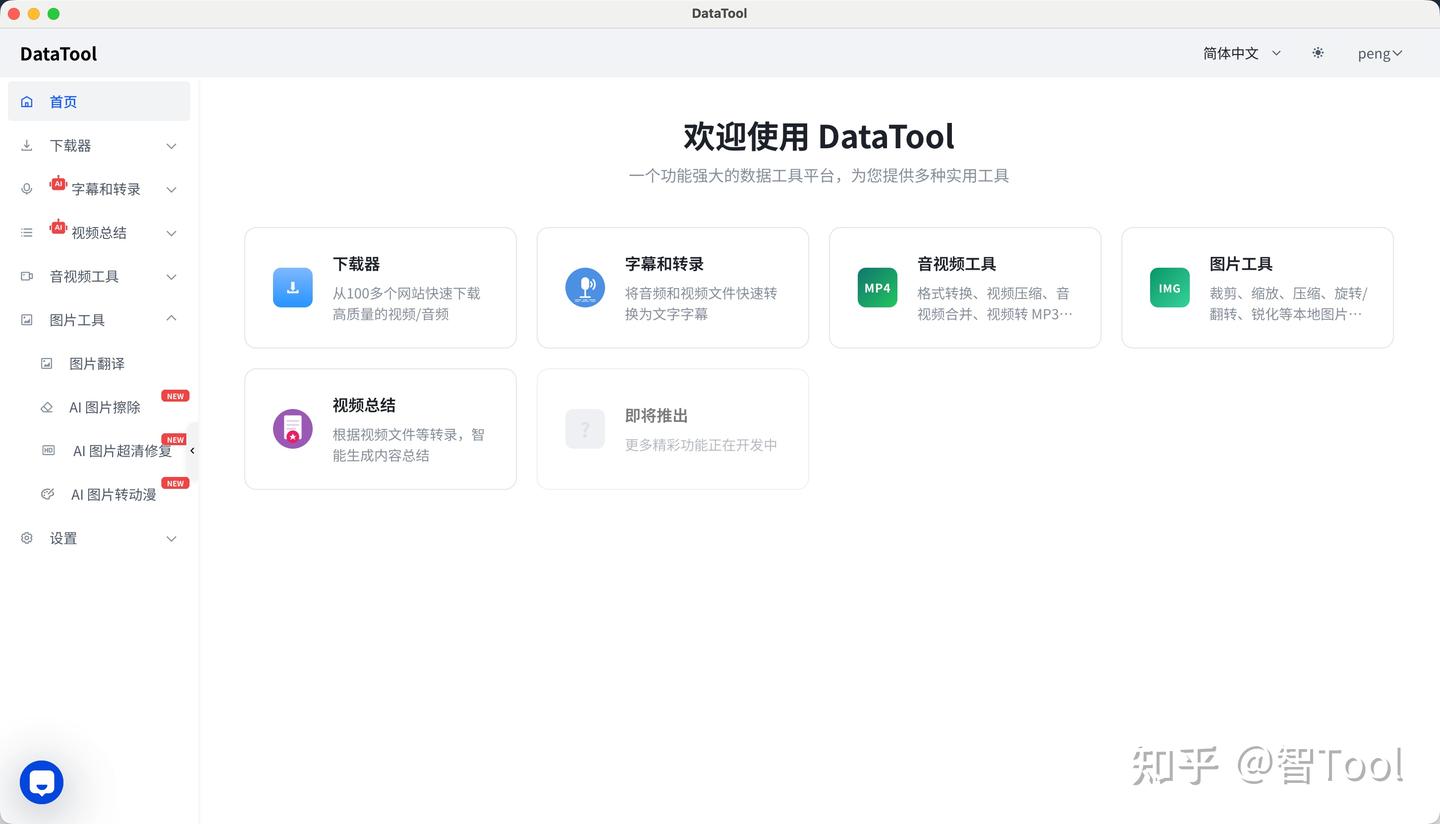Click the palette icon beside AI 图片转动漫
The height and width of the screenshot is (824, 1440).
click(47, 494)
